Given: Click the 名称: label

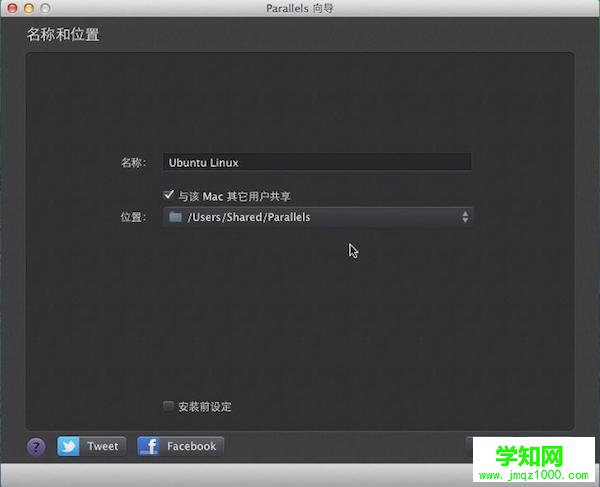Looking at the screenshot, I should (134, 163).
